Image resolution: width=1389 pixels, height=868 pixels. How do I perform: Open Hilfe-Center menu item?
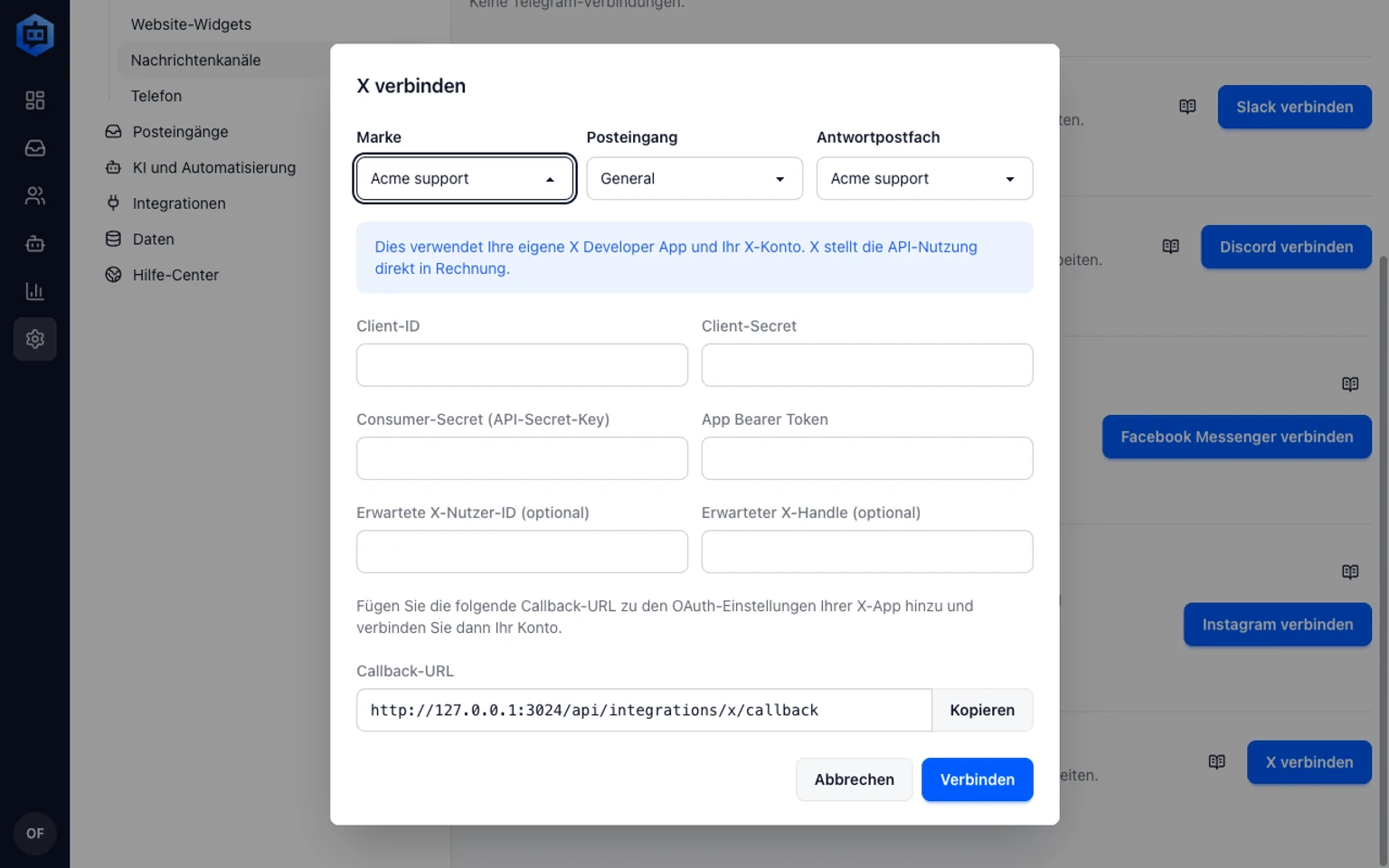175,275
